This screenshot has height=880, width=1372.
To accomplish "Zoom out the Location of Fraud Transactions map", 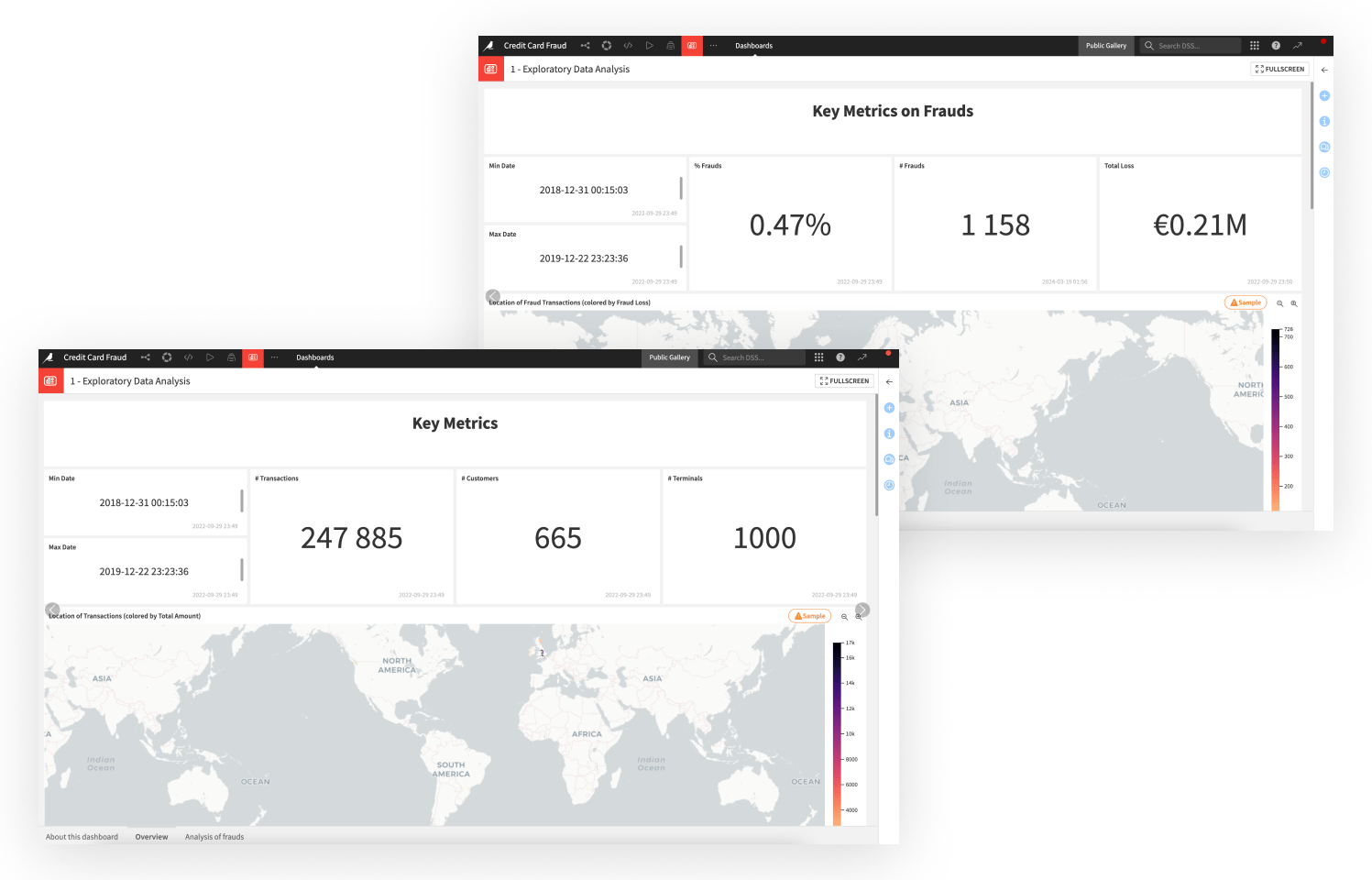I will [1279, 303].
